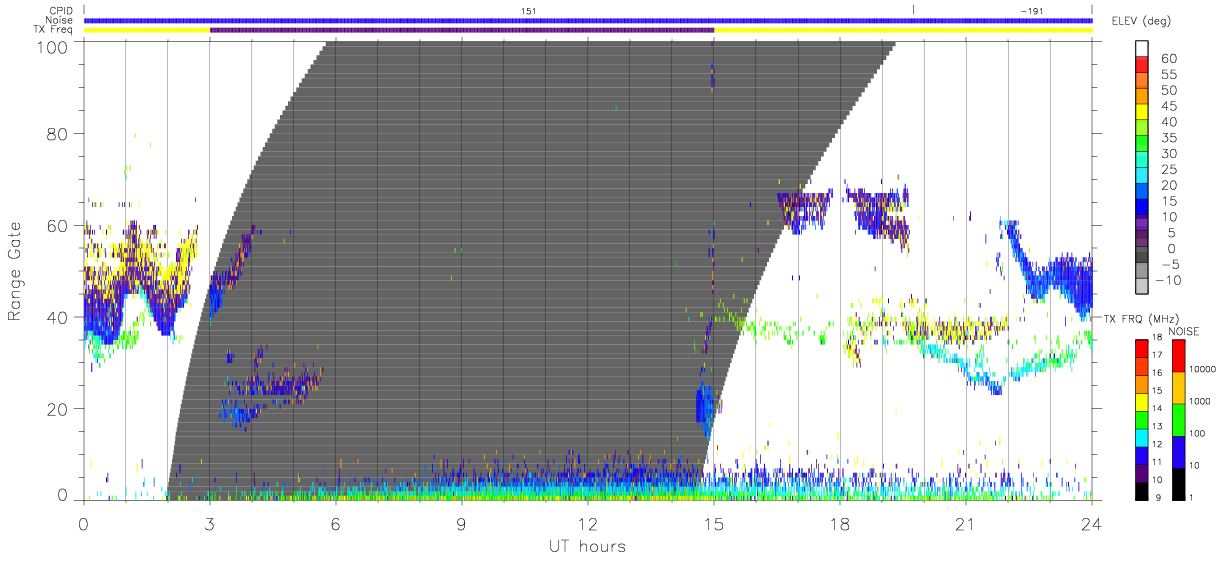Click the 9 tick label on the UT hours axis

click(462, 523)
